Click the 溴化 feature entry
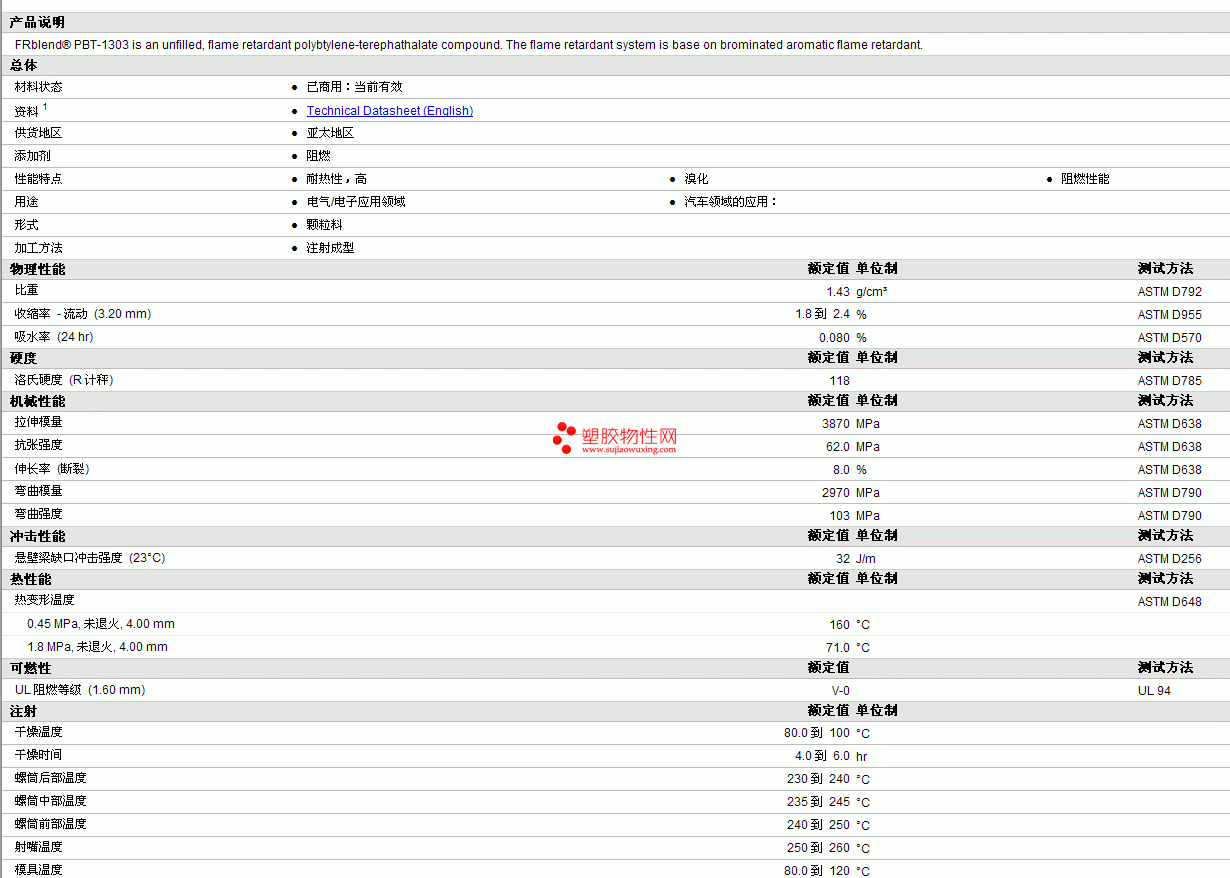Viewport: 1230px width, 878px height. click(x=696, y=179)
